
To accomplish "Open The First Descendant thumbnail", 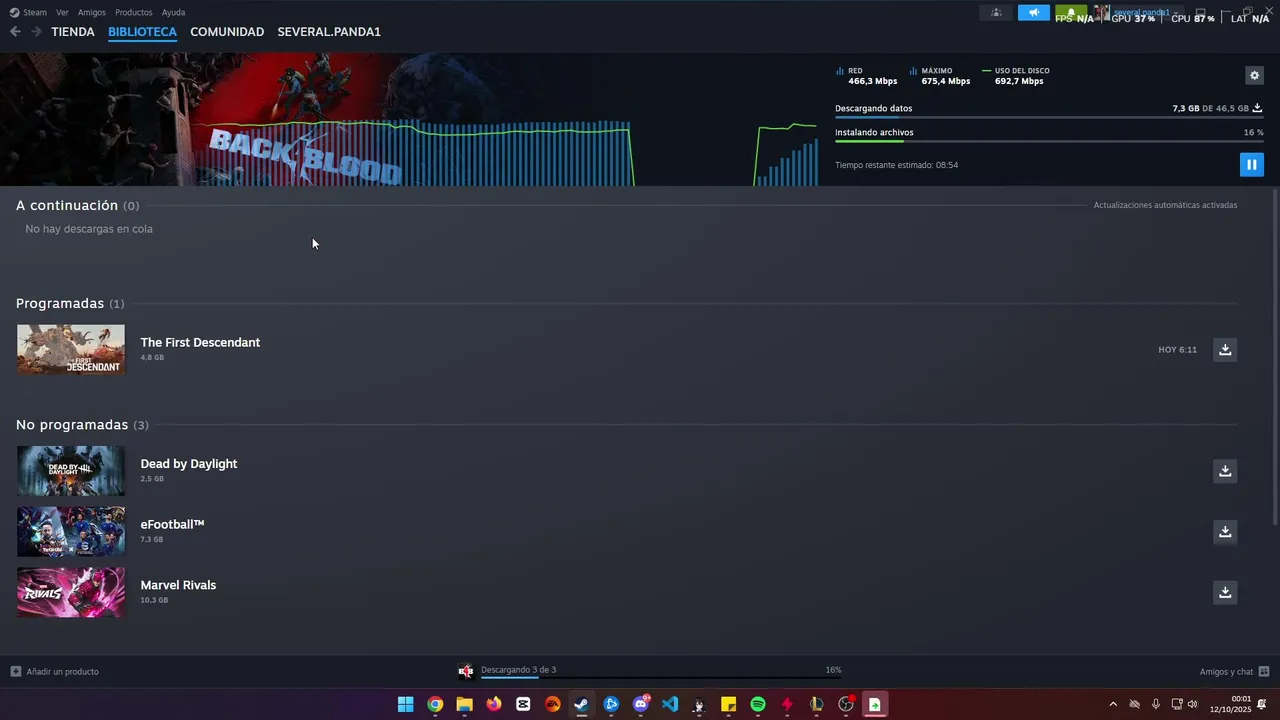I will click(x=71, y=349).
